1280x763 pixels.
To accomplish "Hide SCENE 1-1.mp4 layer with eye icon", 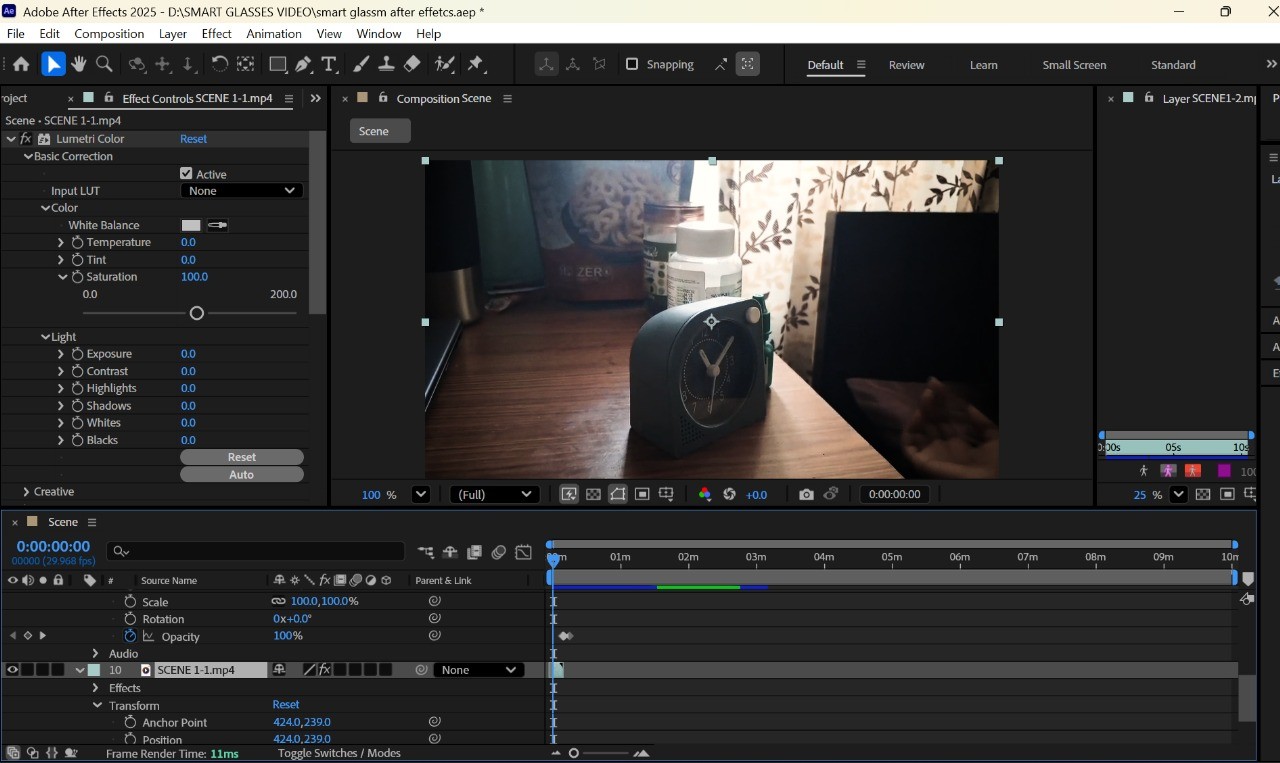I will pyautogui.click(x=12, y=670).
